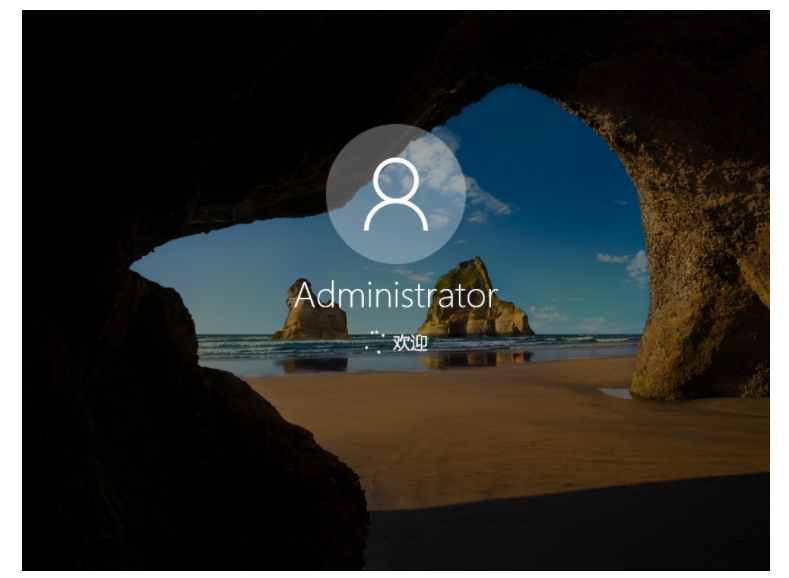Click the 欢迎 welcome text

click(x=410, y=343)
